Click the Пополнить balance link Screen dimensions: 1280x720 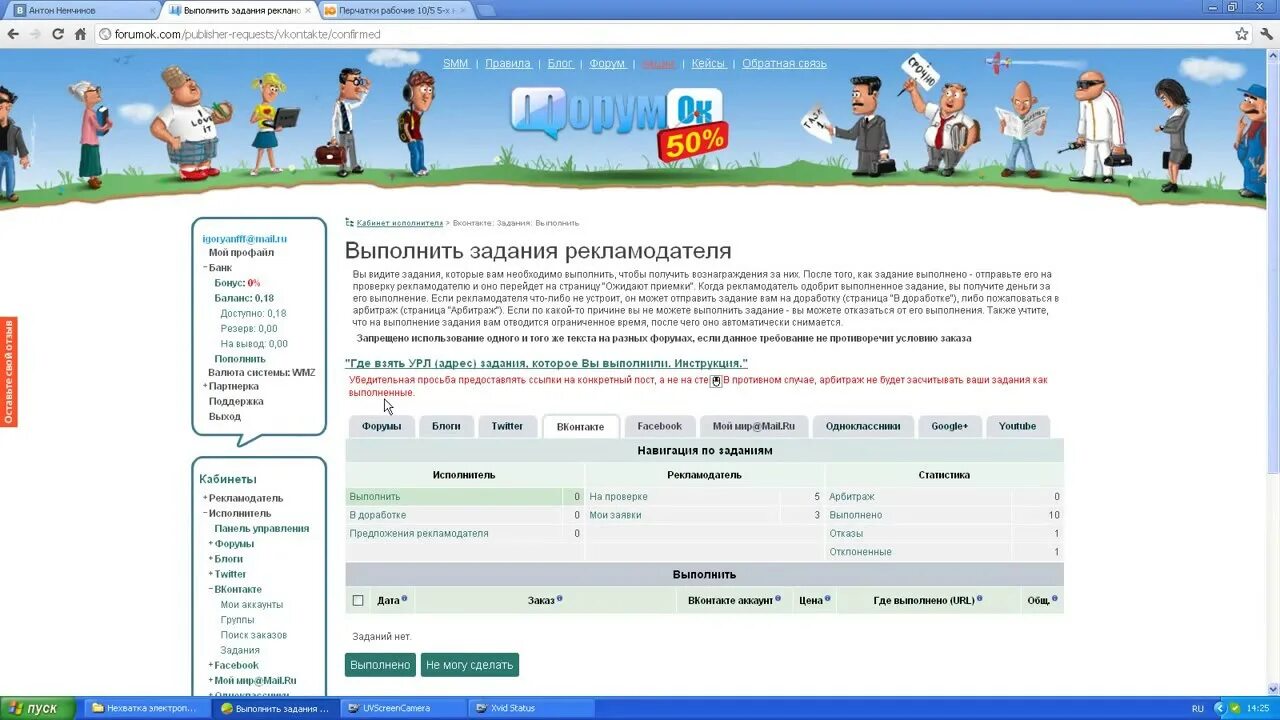click(240, 359)
